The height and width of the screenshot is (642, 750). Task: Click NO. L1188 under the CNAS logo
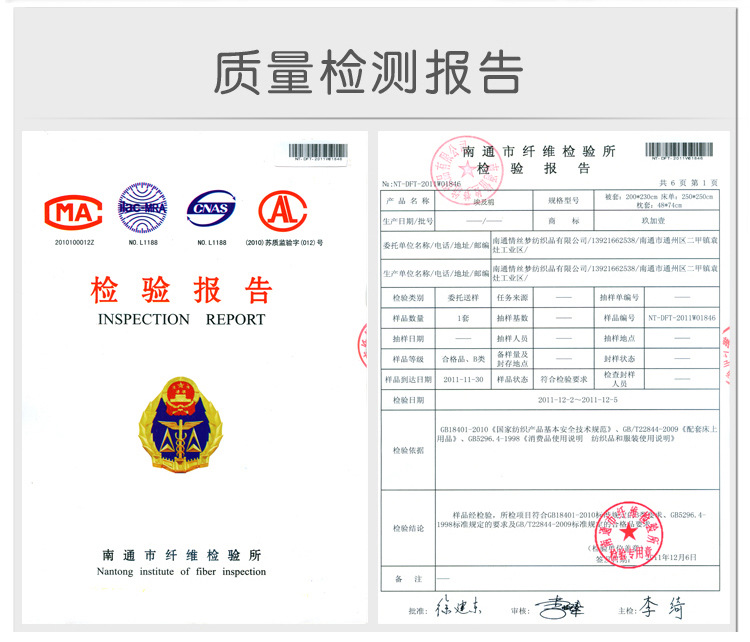pos(212,243)
